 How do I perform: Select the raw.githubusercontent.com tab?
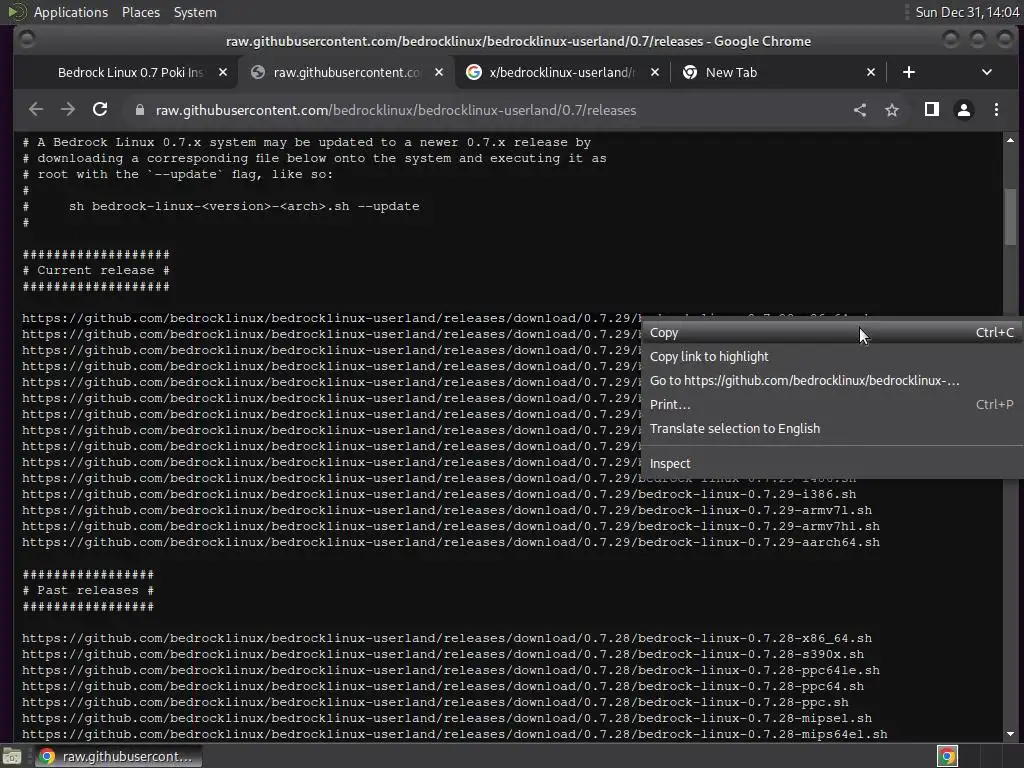346,72
